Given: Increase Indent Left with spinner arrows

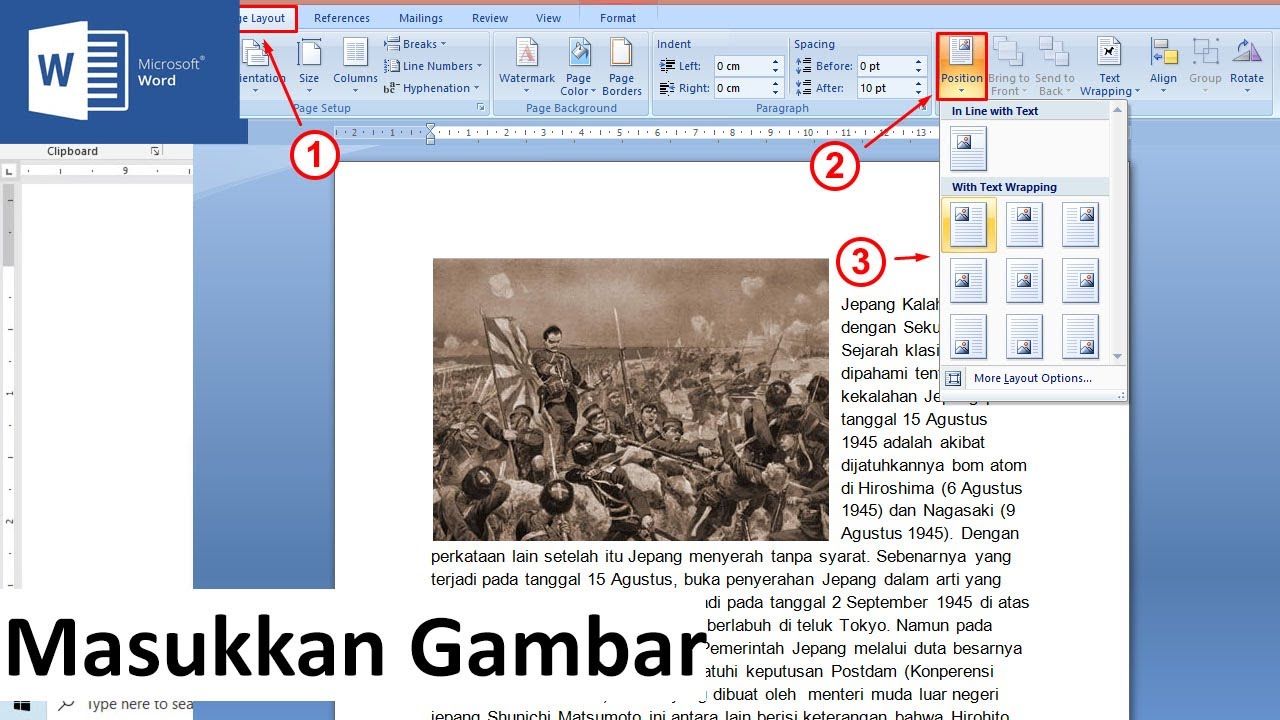Looking at the screenshot, I should point(775,62).
